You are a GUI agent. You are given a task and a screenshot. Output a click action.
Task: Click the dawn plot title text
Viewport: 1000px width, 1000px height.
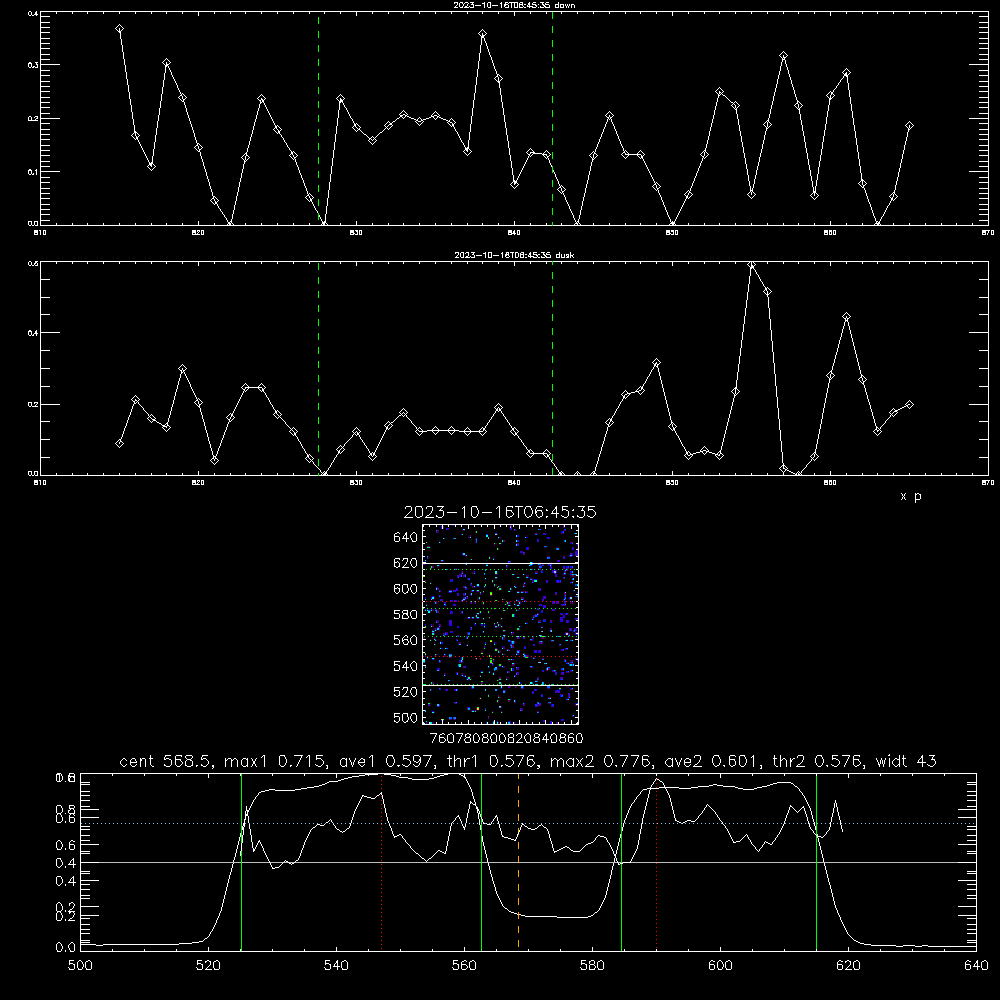point(514,5)
